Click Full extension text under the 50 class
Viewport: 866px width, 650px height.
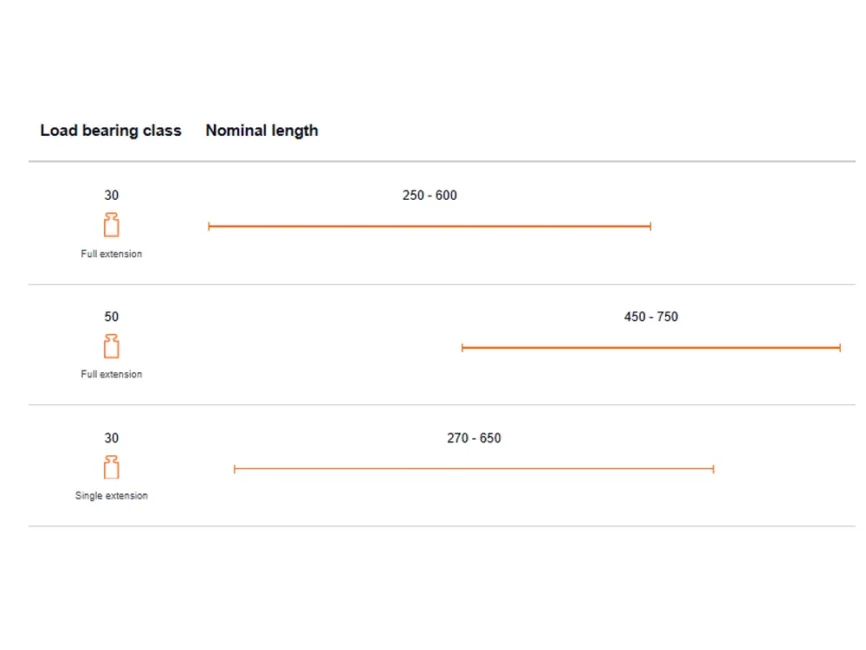pyautogui.click(x=111, y=374)
